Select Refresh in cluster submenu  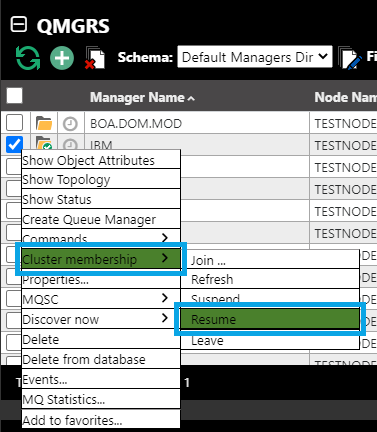coord(270,279)
